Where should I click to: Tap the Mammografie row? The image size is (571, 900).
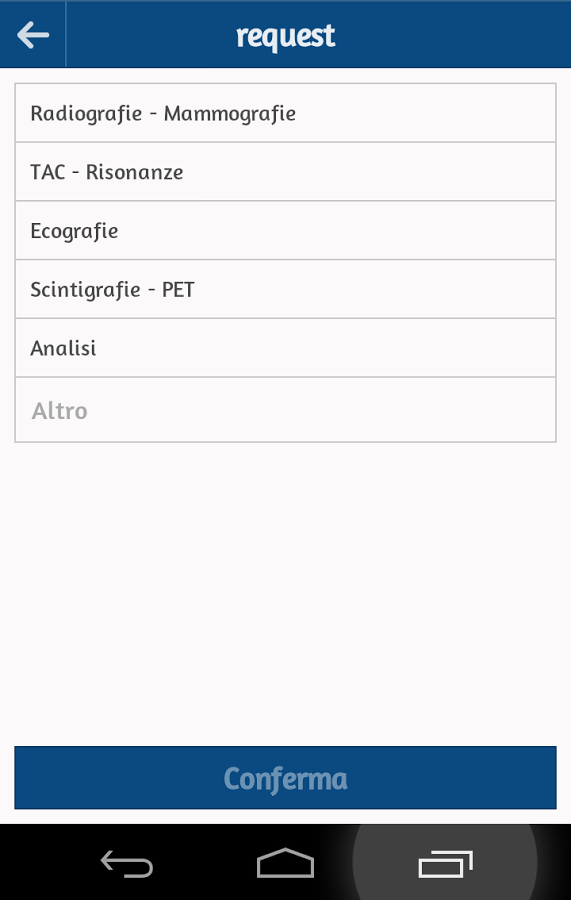click(x=285, y=113)
